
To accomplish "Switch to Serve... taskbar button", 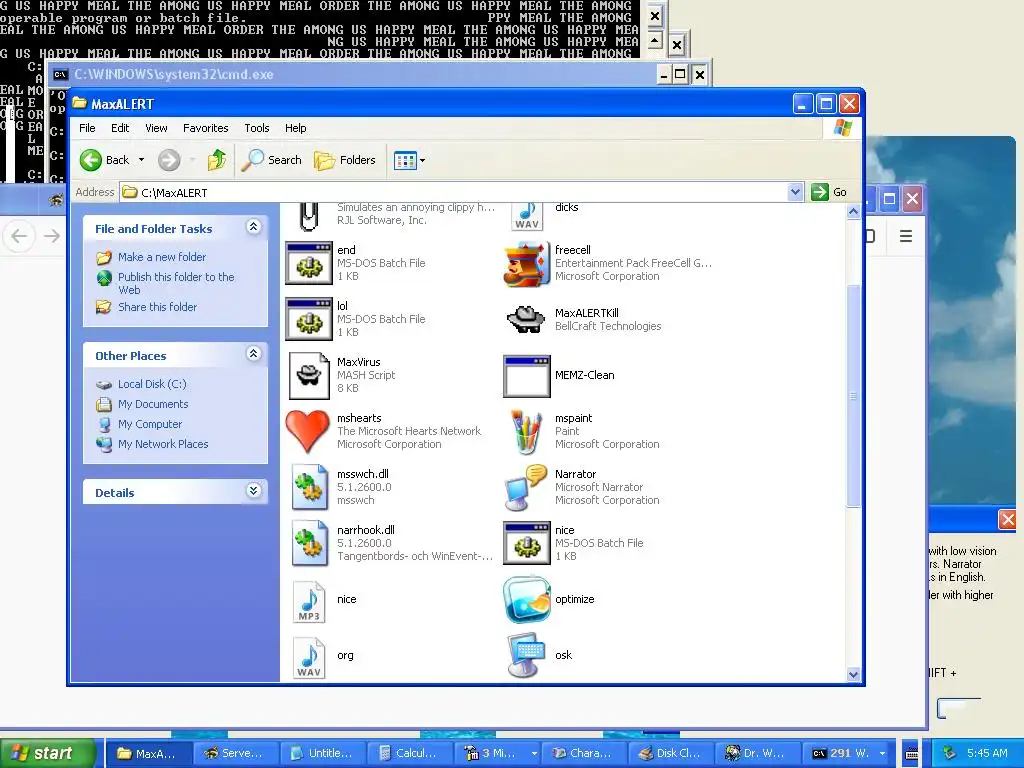I will coord(234,753).
